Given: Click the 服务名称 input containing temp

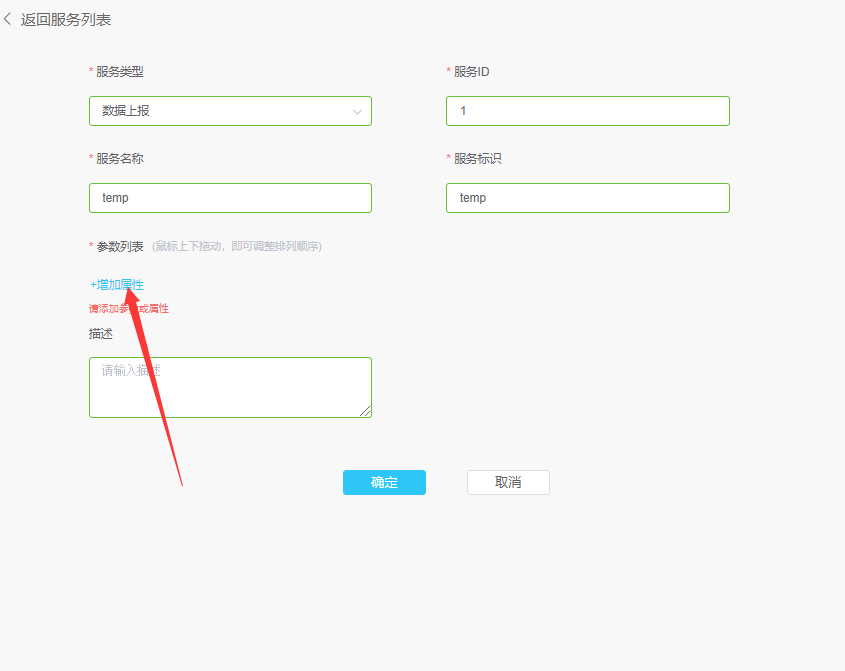Looking at the screenshot, I should [x=230, y=198].
